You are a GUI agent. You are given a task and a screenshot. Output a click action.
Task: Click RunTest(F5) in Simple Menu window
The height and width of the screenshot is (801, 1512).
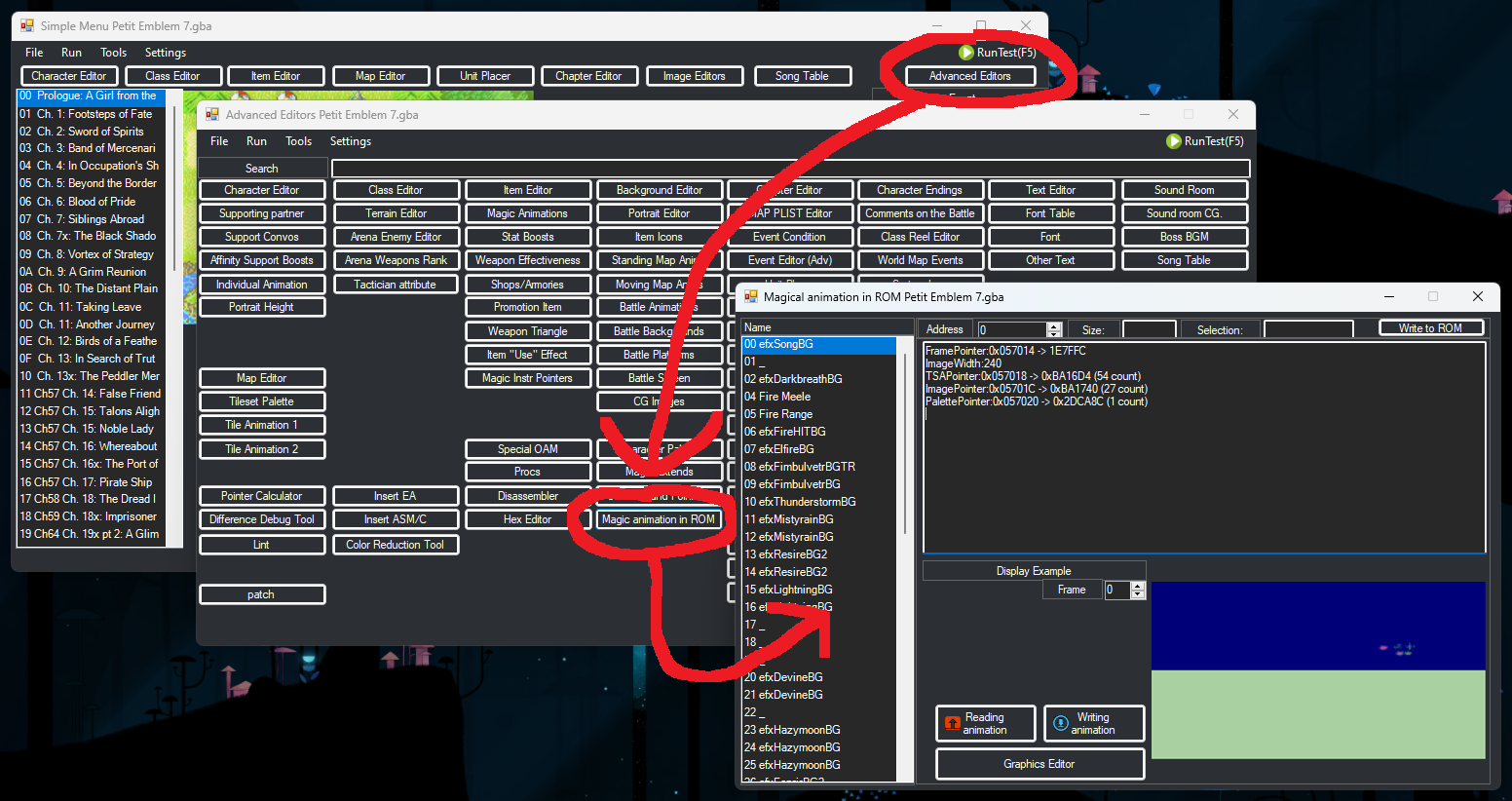coord(998,53)
